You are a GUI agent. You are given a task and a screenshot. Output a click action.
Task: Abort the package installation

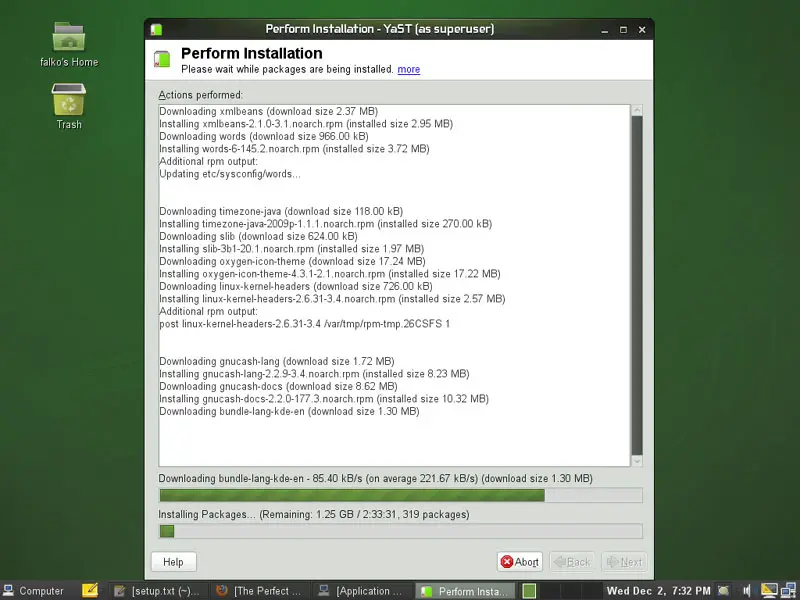(x=519, y=562)
